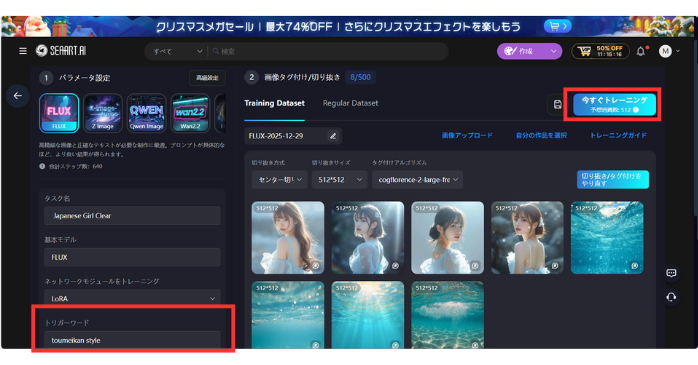
Task: Click the FLUX-2025-12-29 dataset name field
Action: pyautogui.click(x=287, y=136)
